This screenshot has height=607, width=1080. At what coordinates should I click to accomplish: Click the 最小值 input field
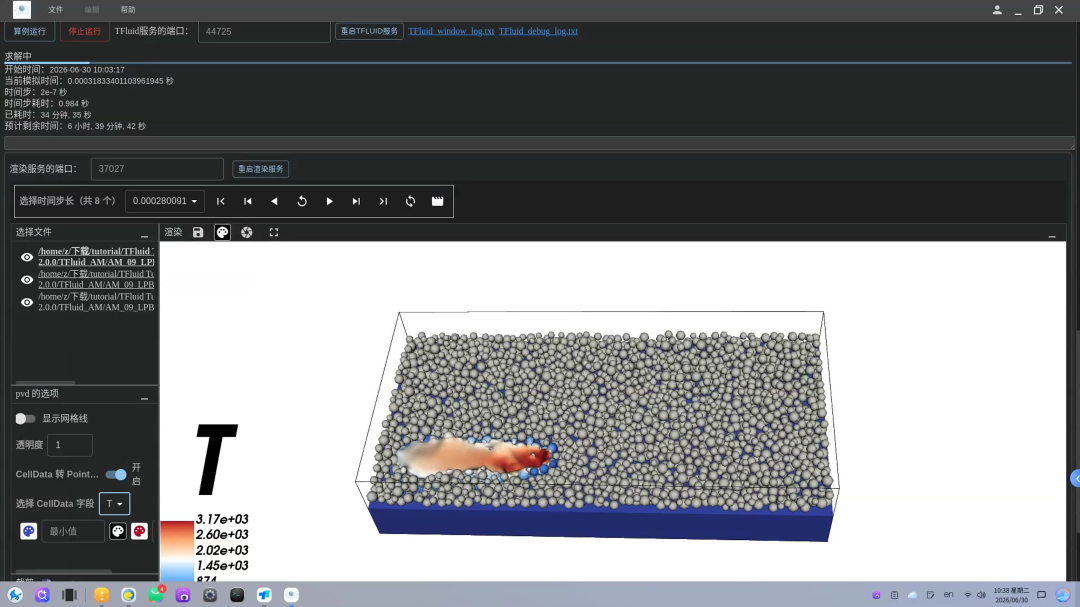(x=73, y=531)
